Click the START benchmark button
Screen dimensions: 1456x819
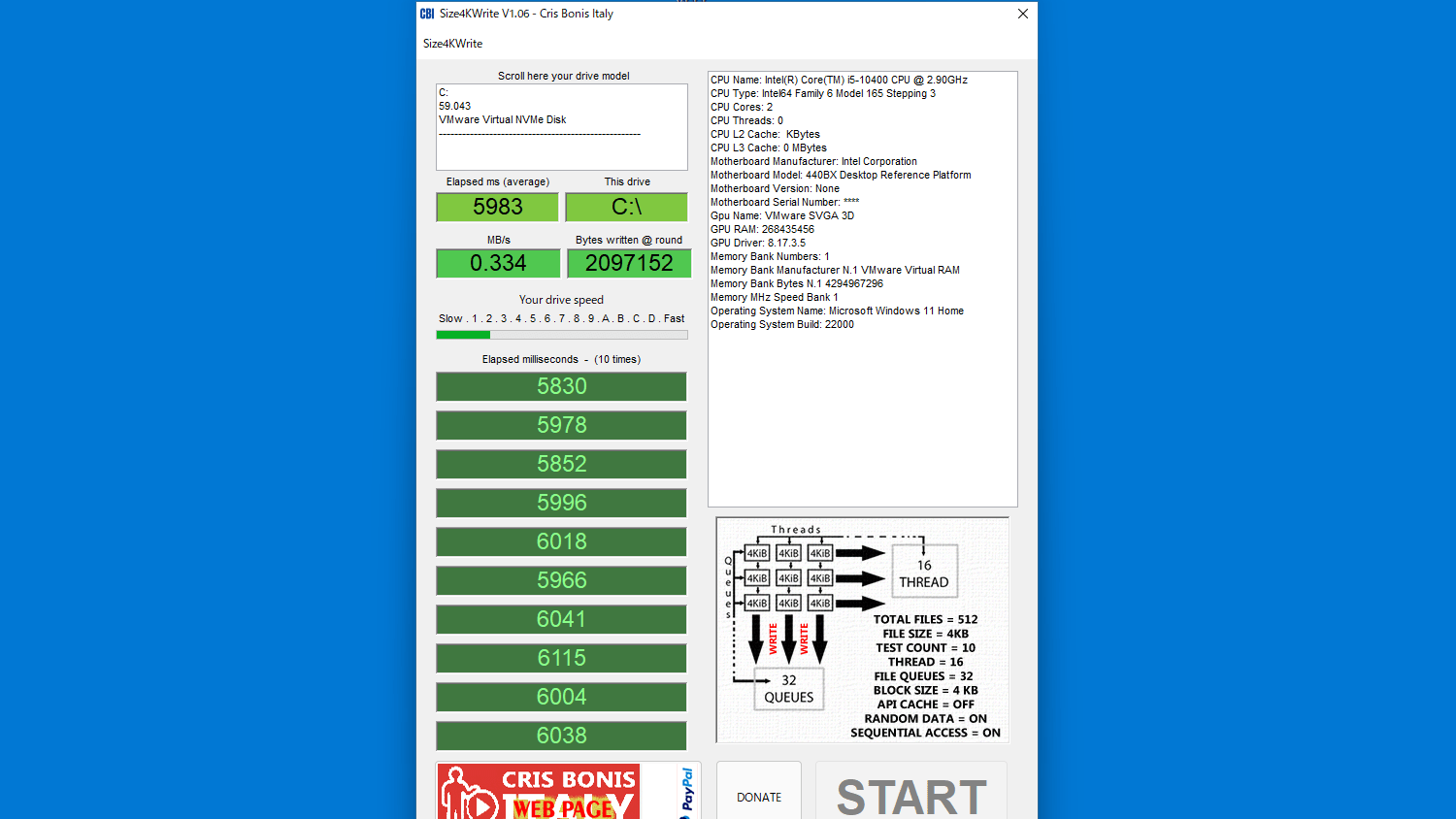[910, 790]
